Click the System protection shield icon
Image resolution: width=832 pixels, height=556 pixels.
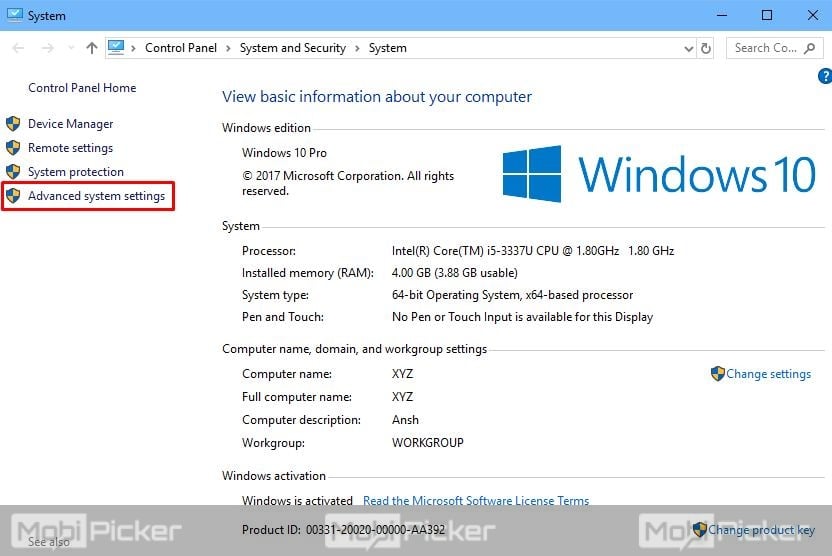13,171
